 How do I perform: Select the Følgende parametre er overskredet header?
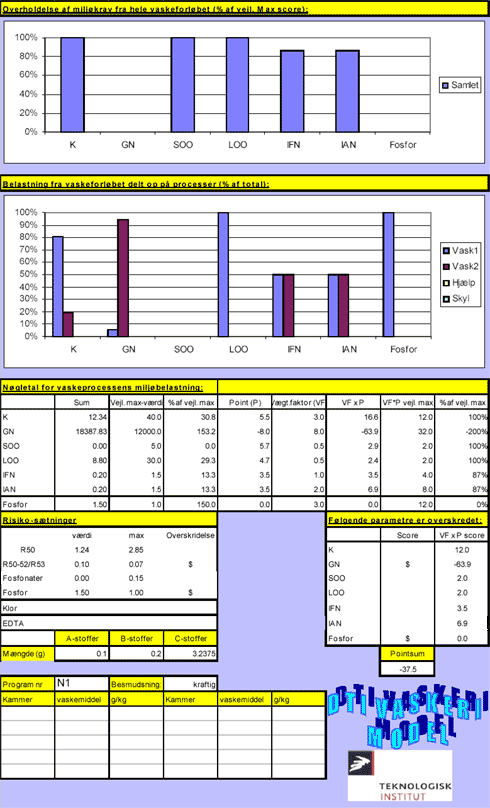[407, 519]
